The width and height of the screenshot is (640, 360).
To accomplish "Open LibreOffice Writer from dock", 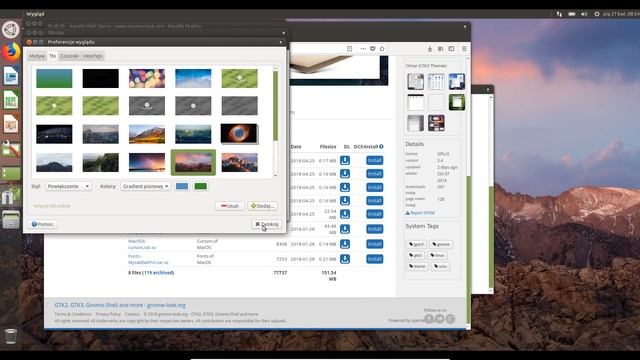I will coord(11,76).
